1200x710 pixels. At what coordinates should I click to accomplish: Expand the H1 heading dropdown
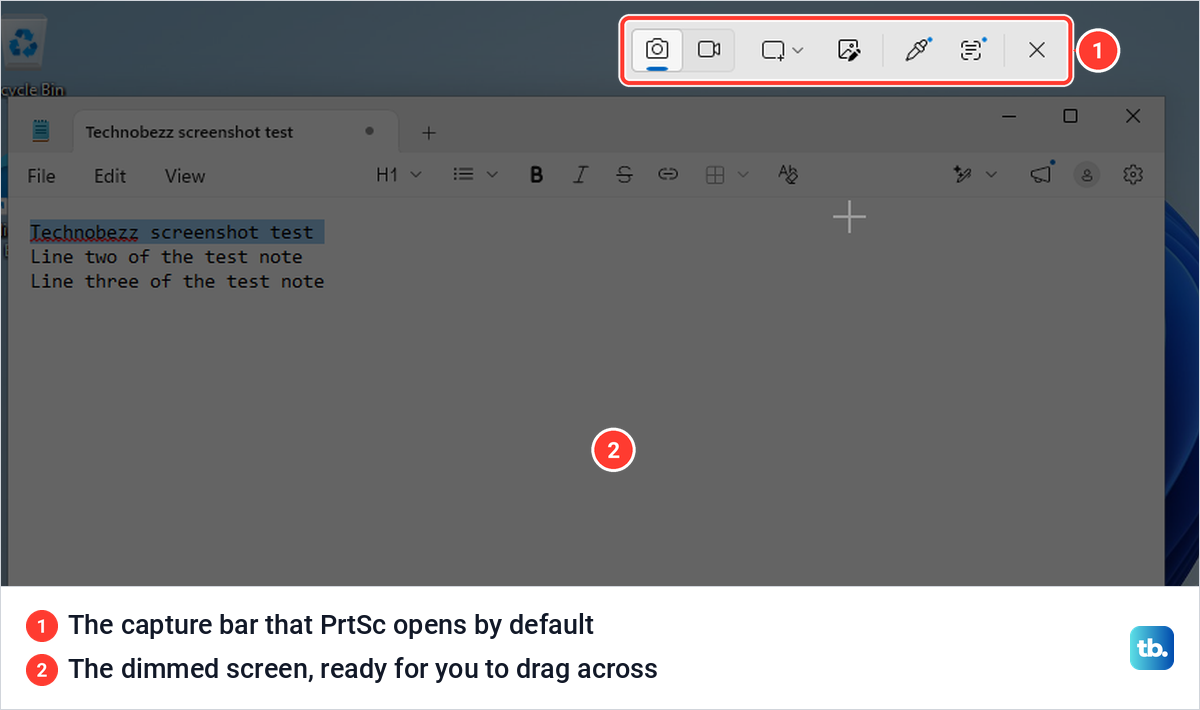click(399, 175)
